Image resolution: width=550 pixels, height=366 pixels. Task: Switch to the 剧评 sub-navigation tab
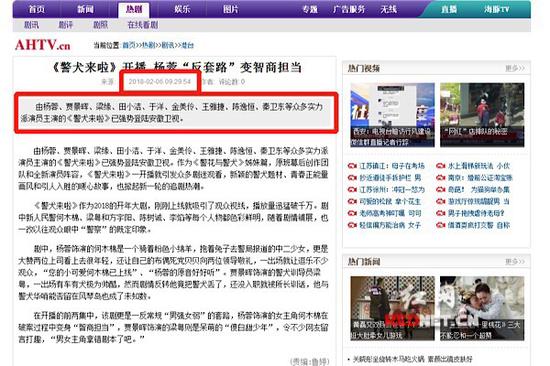point(66,25)
